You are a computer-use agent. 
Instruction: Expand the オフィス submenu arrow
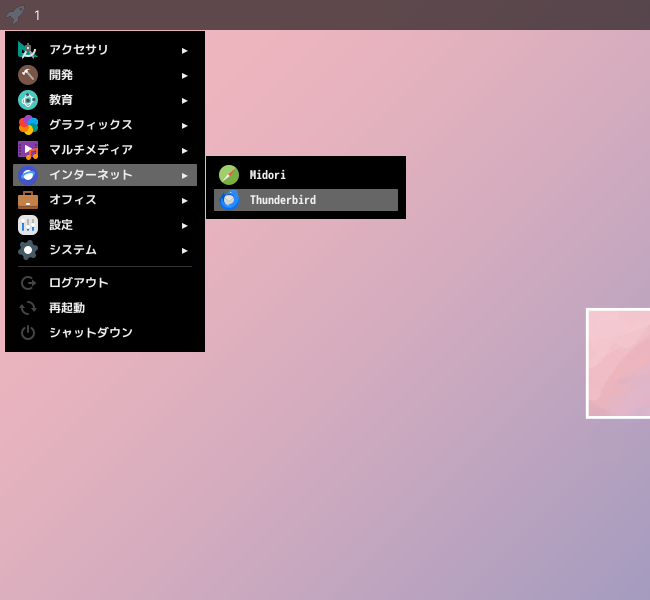[184, 201]
